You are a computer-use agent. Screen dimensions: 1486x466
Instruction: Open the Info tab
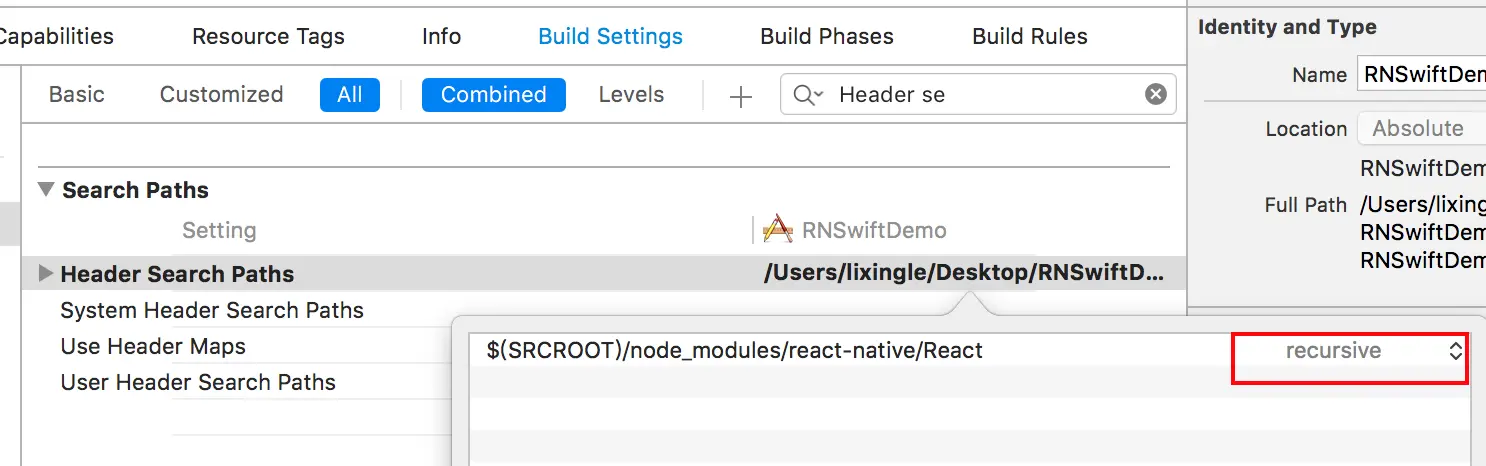[x=441, y=37]
